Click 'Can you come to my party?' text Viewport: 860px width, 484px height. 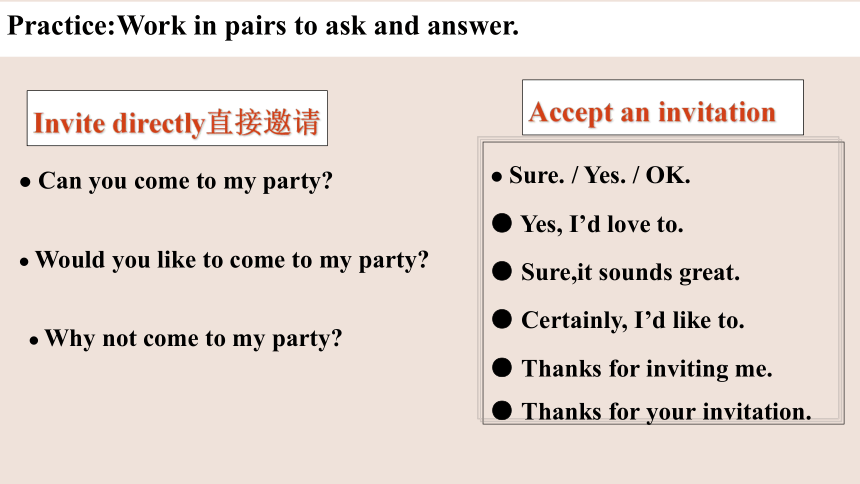185,181
